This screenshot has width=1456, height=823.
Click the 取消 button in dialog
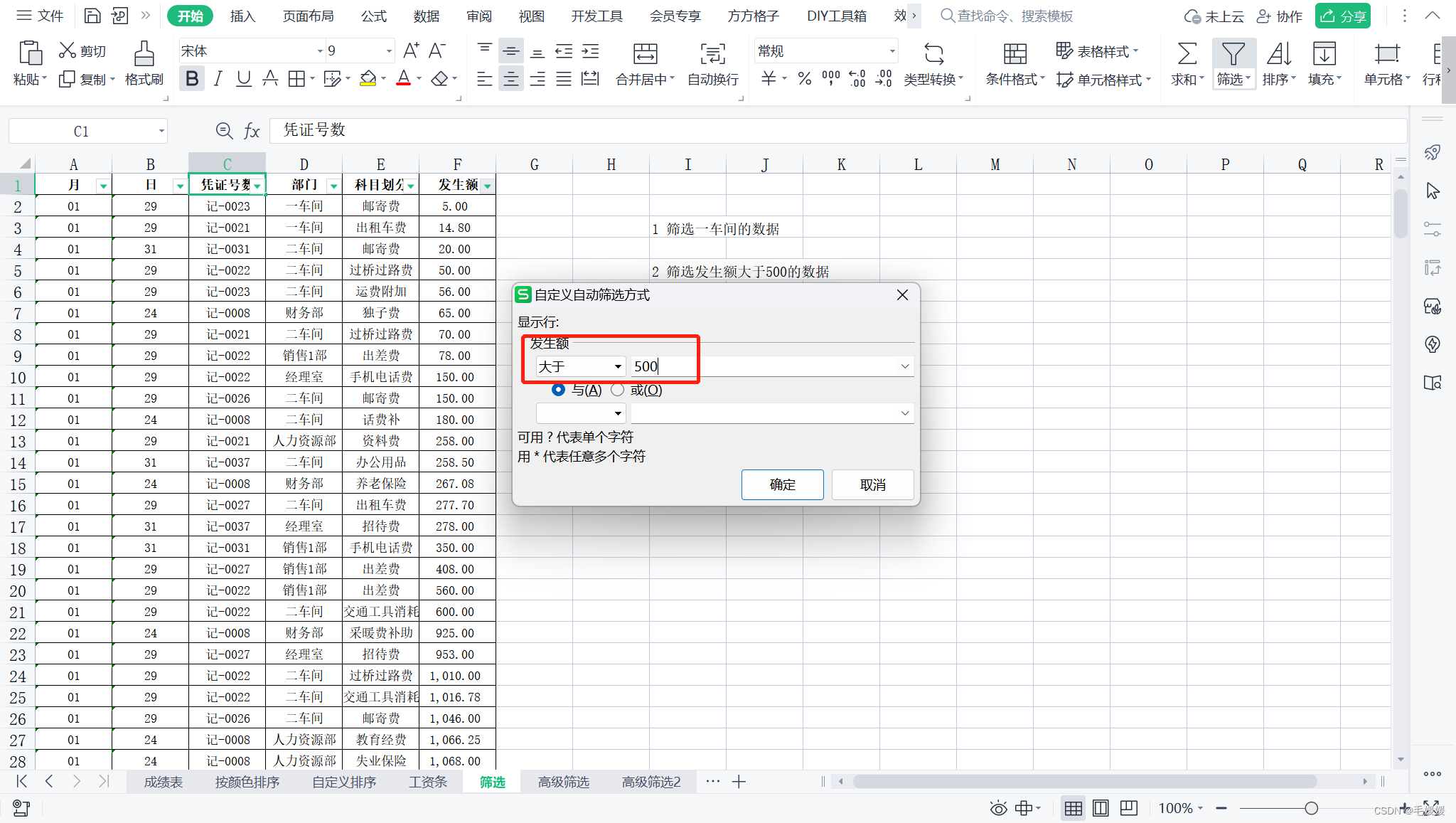tap(872, 484)
